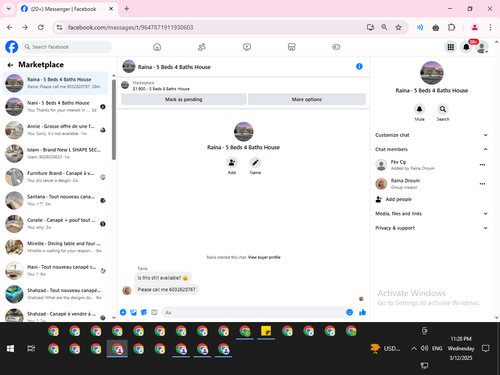
Task: Expand Media, files and links section
Action: 431,214
